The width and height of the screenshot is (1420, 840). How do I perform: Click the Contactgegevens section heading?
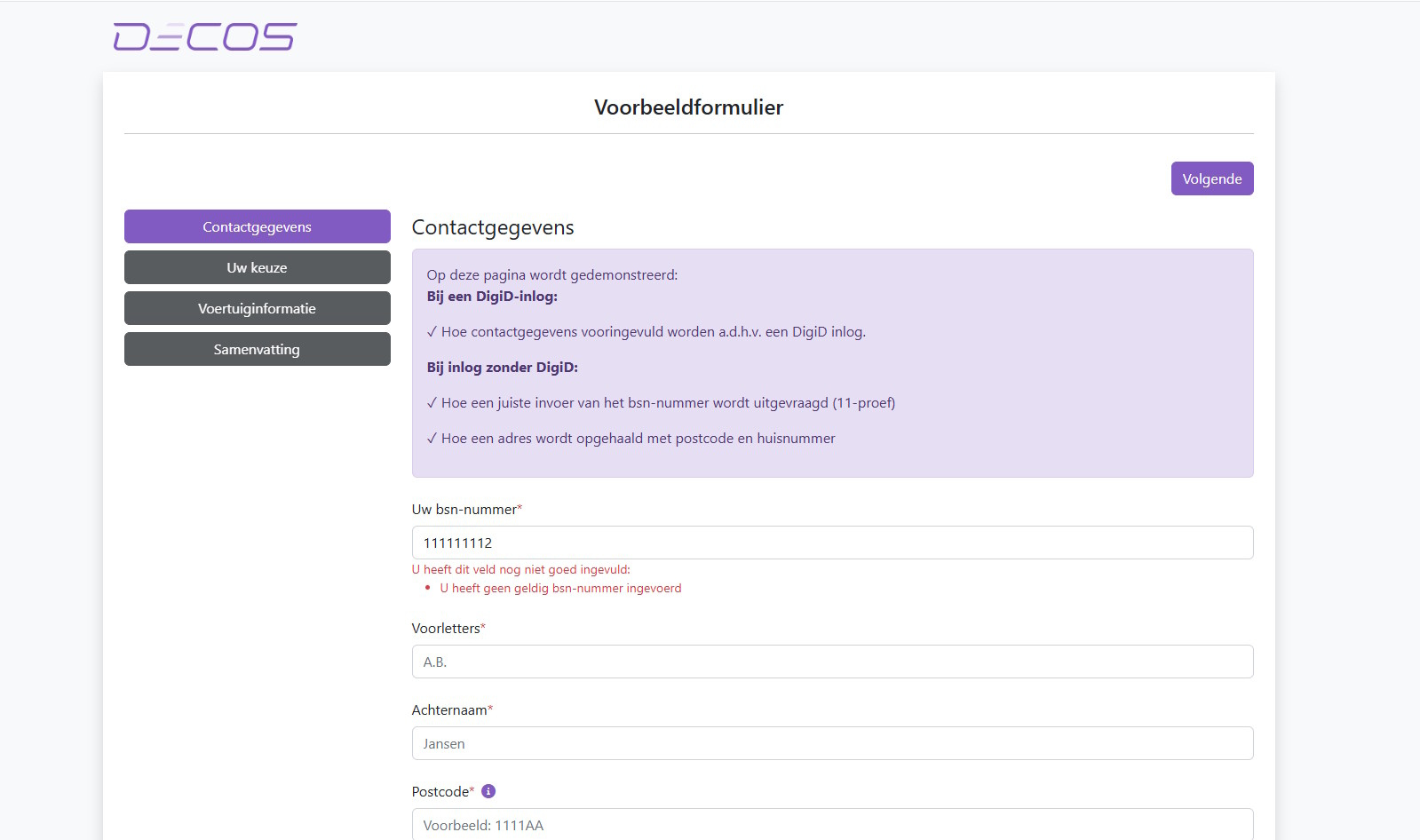[x=493, y=227]
